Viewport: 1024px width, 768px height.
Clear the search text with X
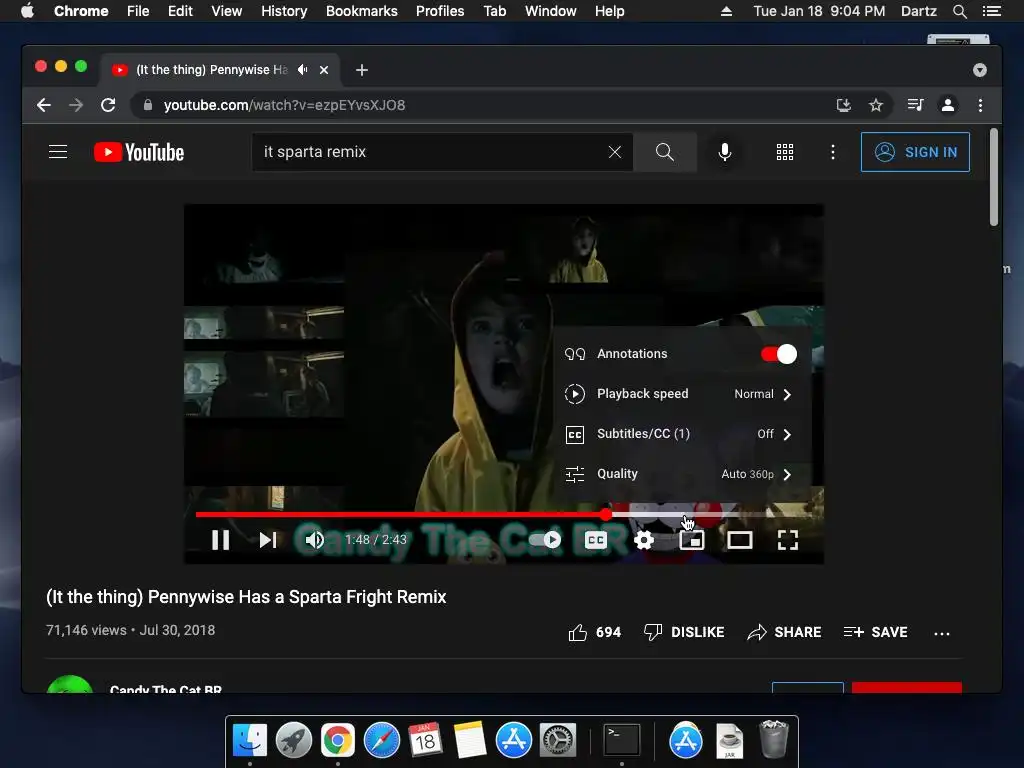click(x=615, y=152)
